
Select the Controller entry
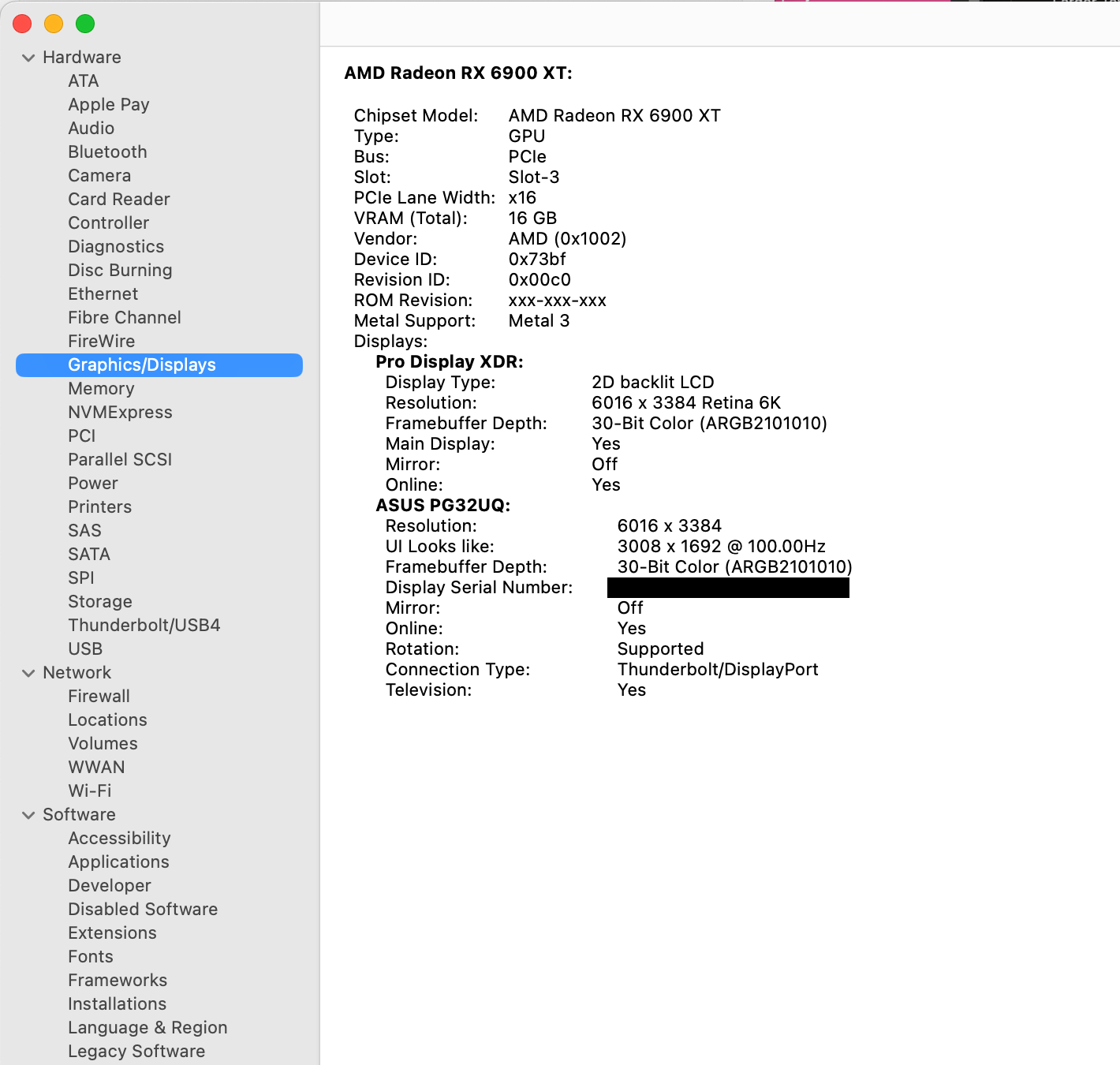pyautogui.click(x=108, y=223)
